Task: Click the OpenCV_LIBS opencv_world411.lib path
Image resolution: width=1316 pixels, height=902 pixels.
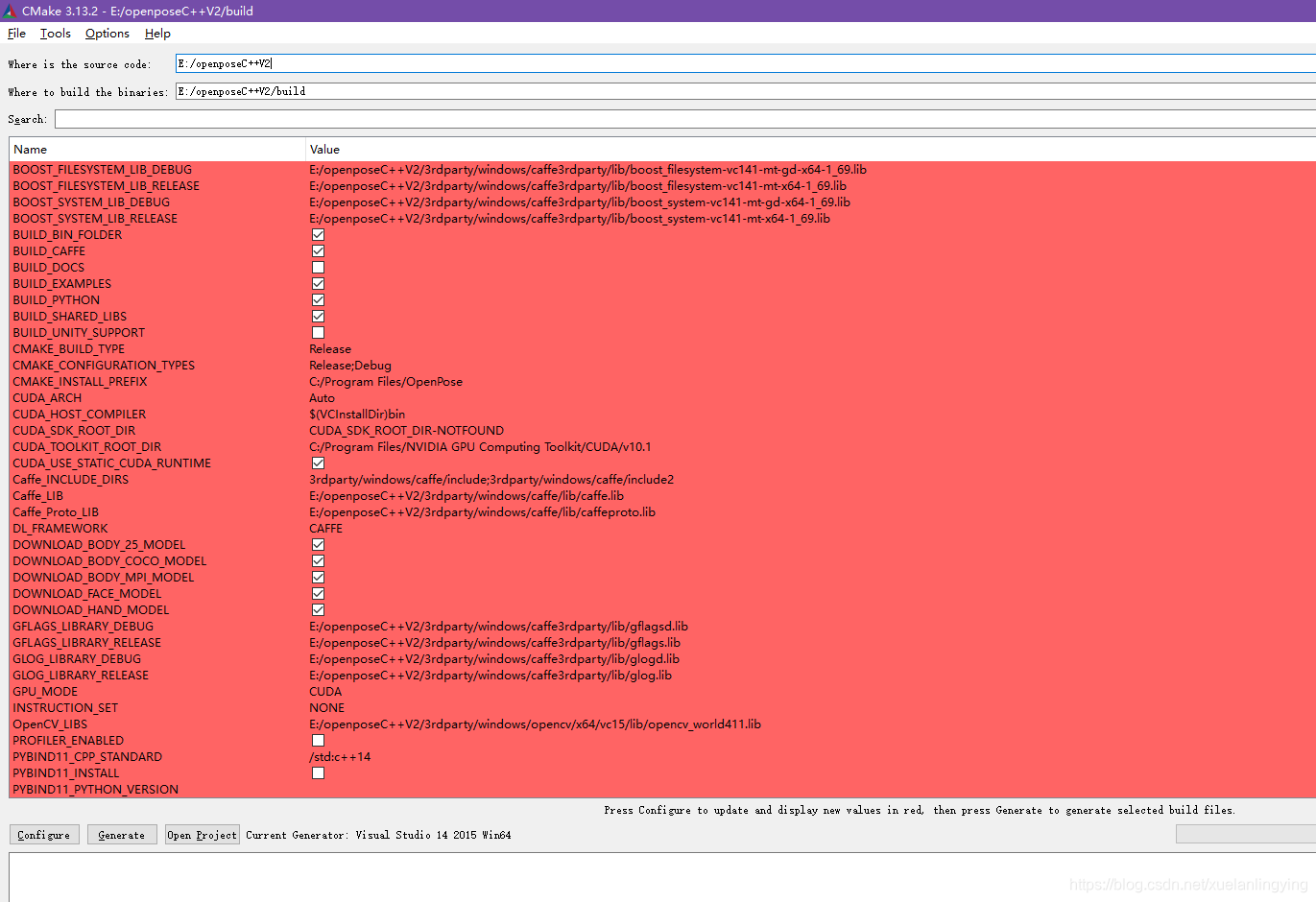Action: coord(536,724)
